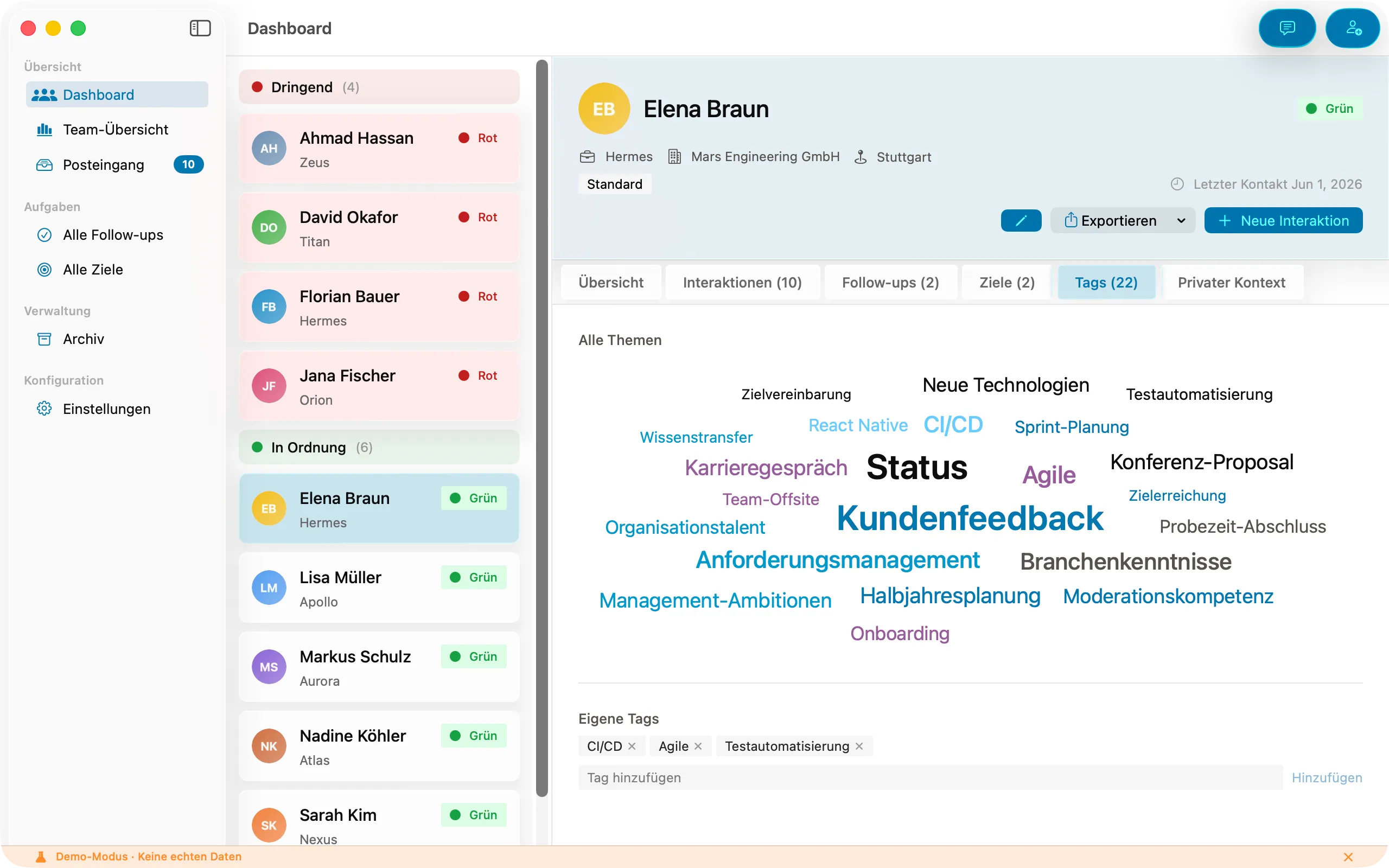This screenshot has height=868, width=1389.
Task: Switch to the Übersicht tab
Action: coord(611,283)
